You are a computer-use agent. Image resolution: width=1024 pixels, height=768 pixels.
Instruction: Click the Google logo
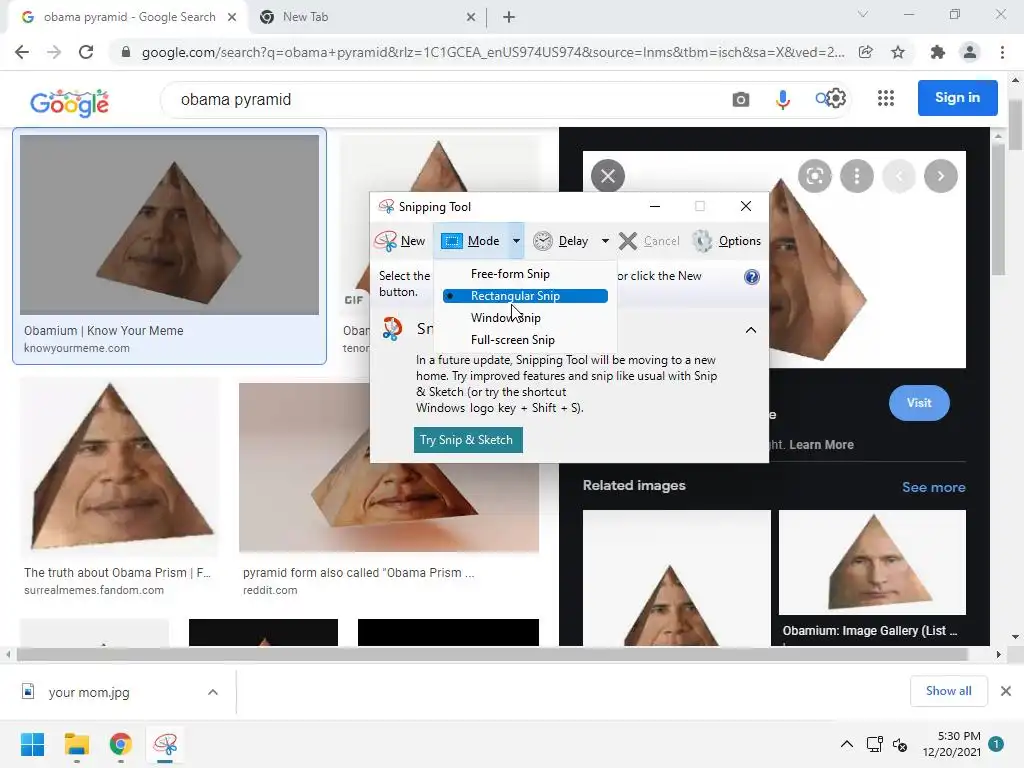pos(70,103)
